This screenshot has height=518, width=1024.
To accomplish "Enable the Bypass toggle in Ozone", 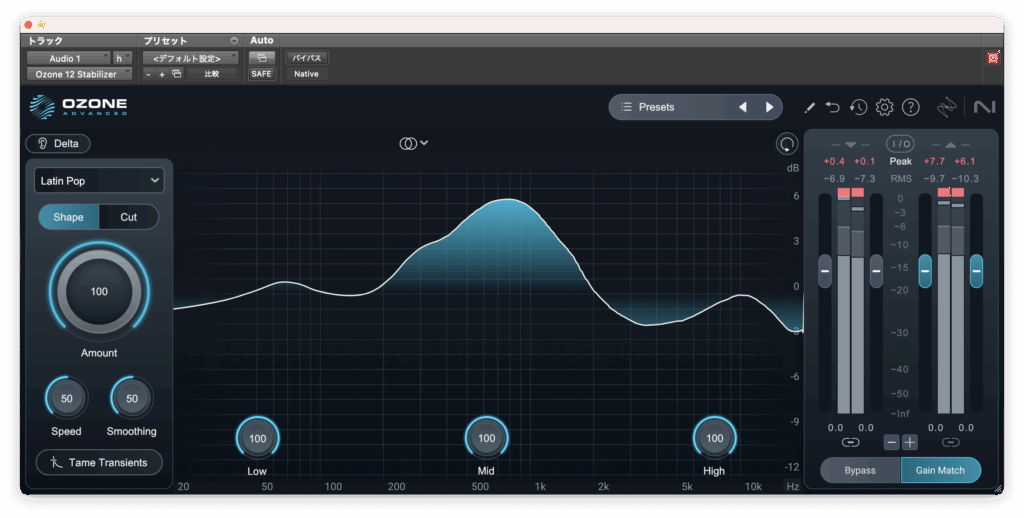I will coord(860,470).
